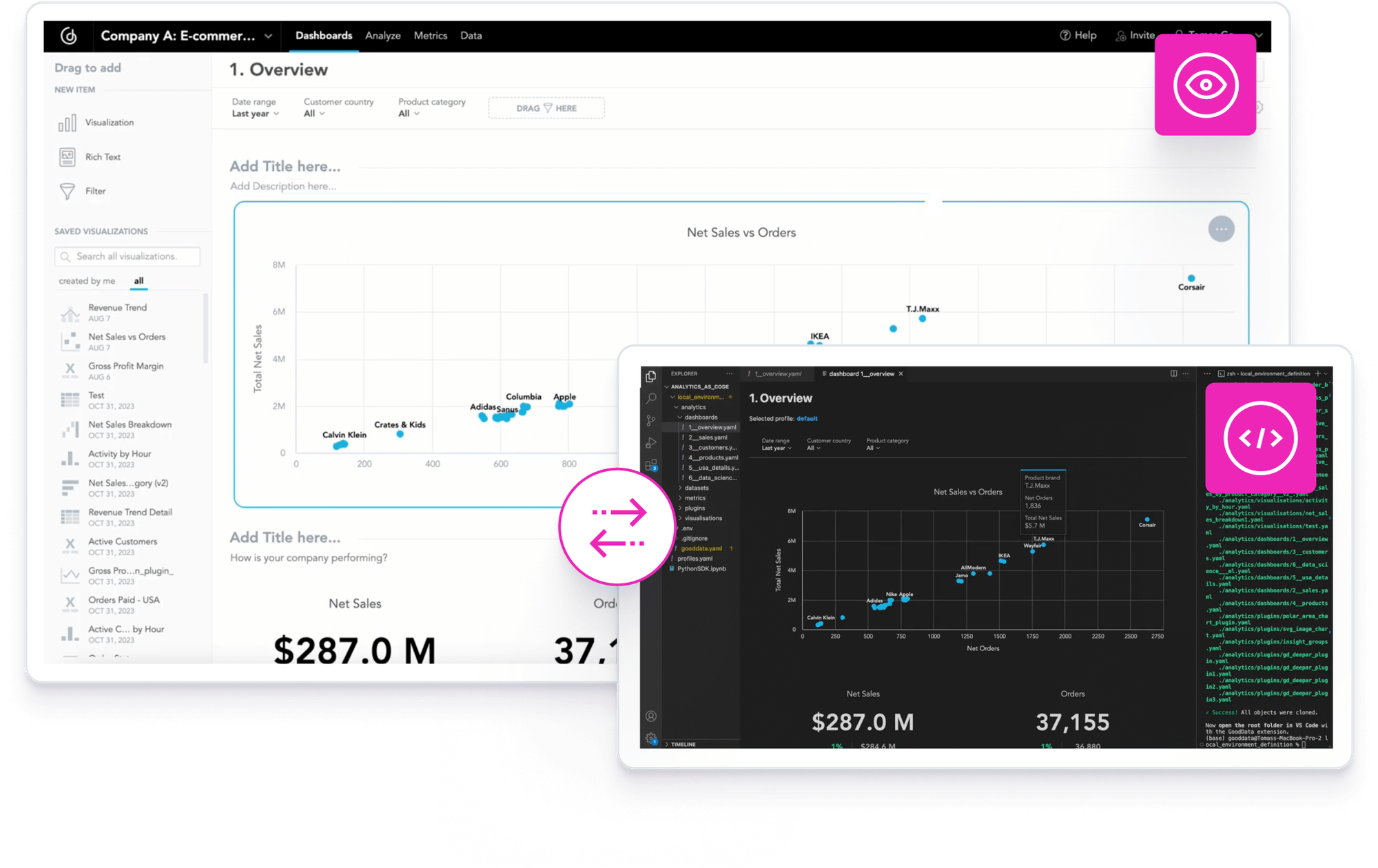Screen dimensions: 1378x868
Task: Open Source Control in the VS Code sidebar
Action: click(650, 420)
